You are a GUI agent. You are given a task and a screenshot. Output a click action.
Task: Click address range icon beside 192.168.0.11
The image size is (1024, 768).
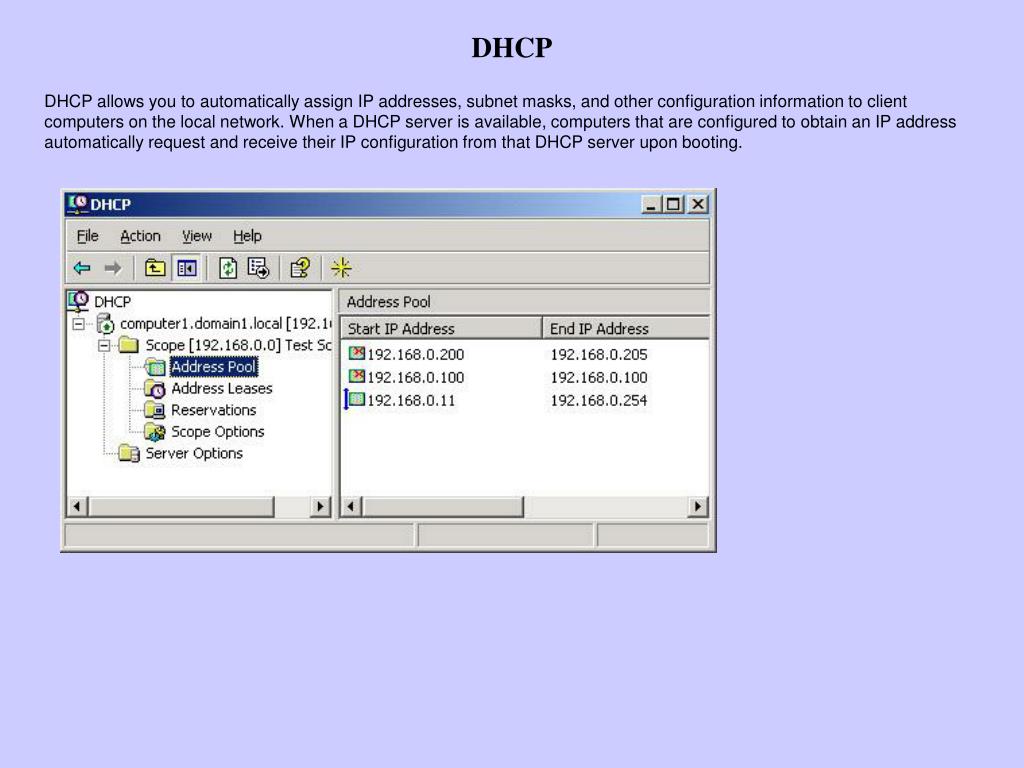357,399
